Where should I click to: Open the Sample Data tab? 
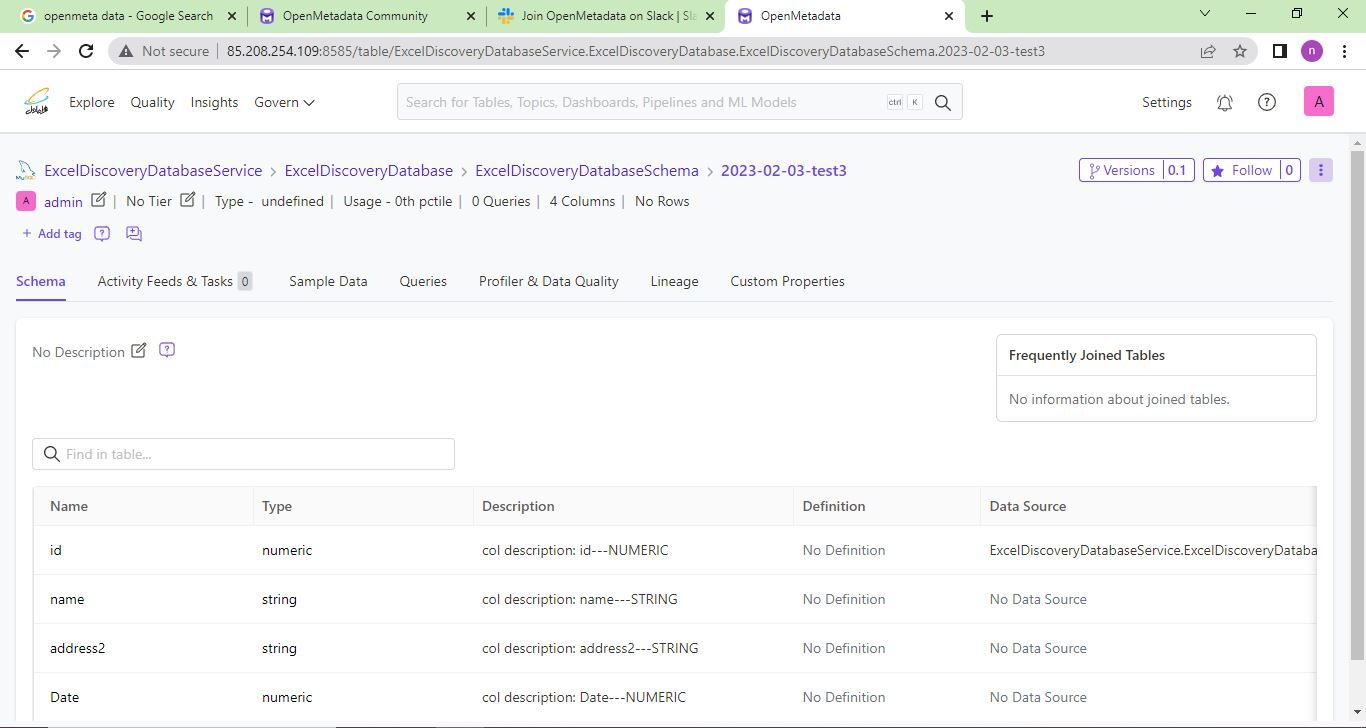click(x=328, y=281)
